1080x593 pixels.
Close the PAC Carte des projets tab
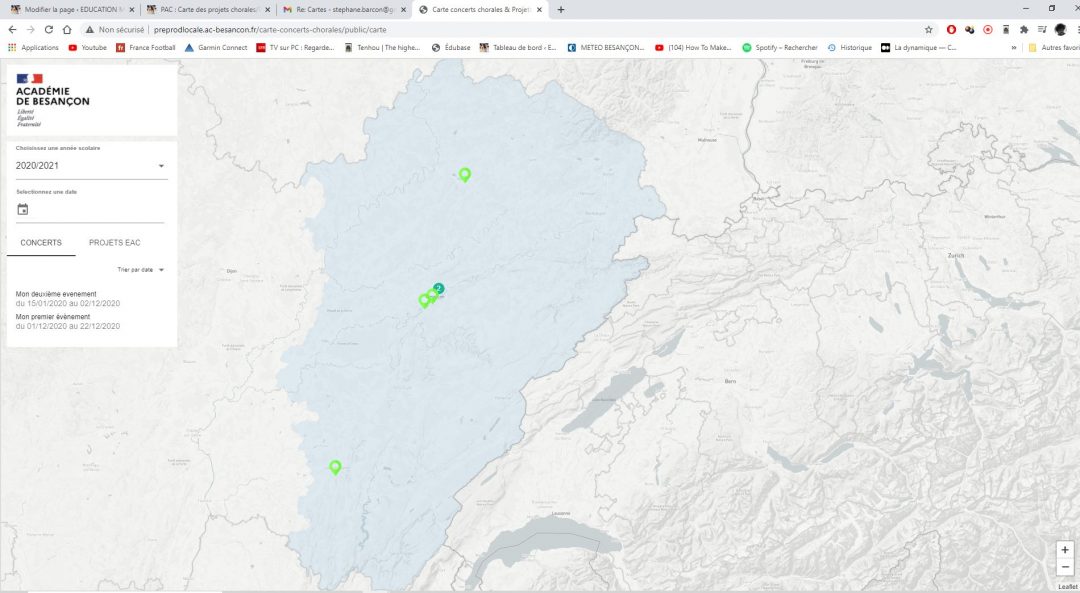click(x=267, y=10)
